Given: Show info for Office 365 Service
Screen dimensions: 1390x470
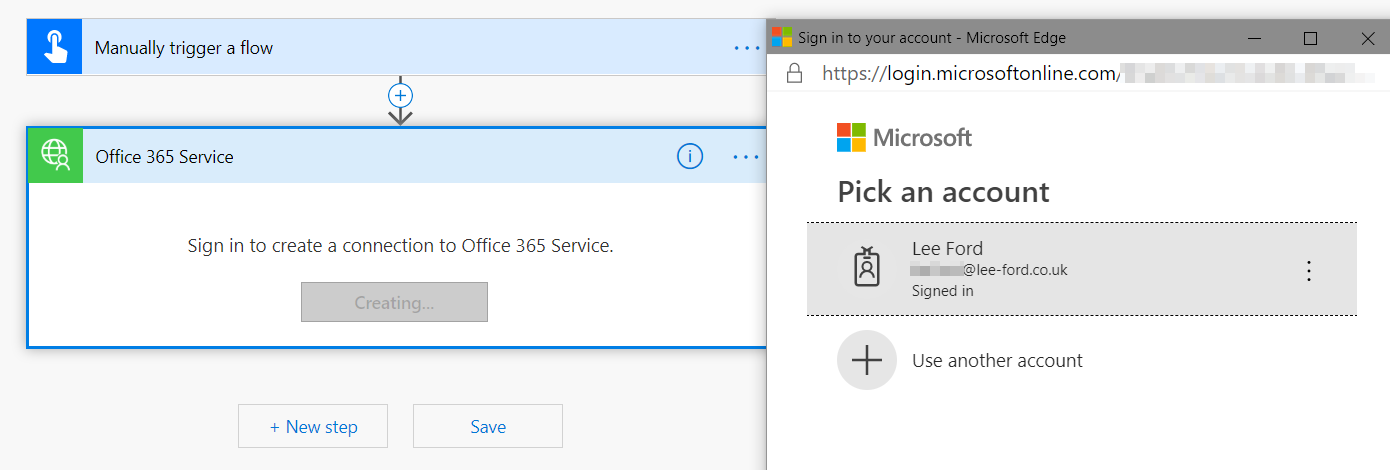Looking at the screenshot, I should click(x=690, y=156).
